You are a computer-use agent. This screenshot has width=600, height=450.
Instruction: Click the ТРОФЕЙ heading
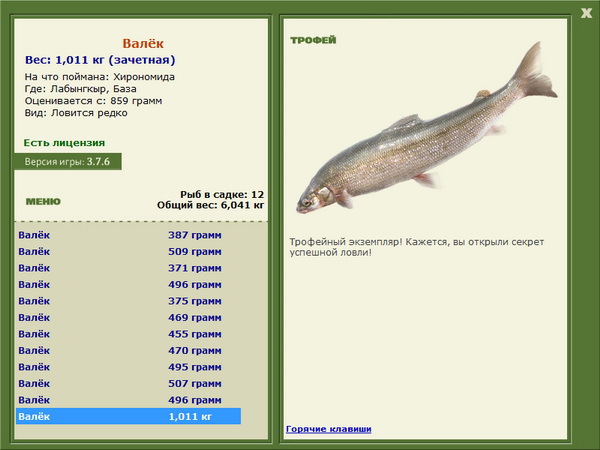(x=313, y=40)
